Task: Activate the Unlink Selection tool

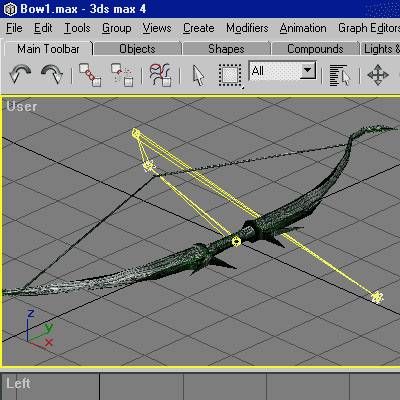Action: pyautogui.click(x=122, y=75)
